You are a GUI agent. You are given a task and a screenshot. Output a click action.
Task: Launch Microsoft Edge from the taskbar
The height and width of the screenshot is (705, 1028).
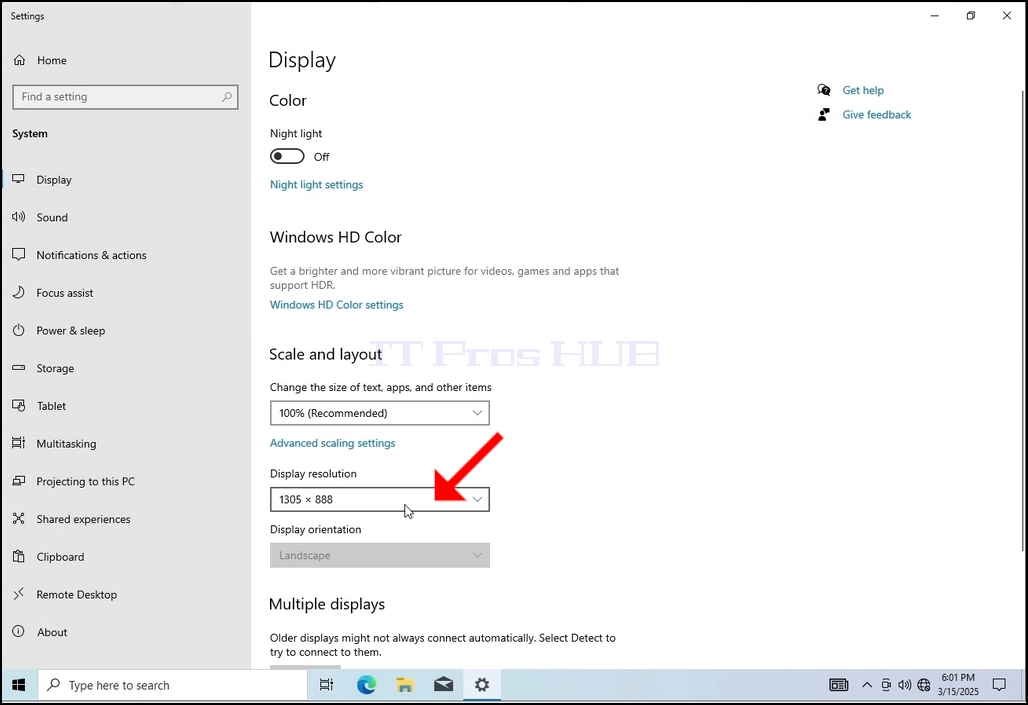click(366, 685)
